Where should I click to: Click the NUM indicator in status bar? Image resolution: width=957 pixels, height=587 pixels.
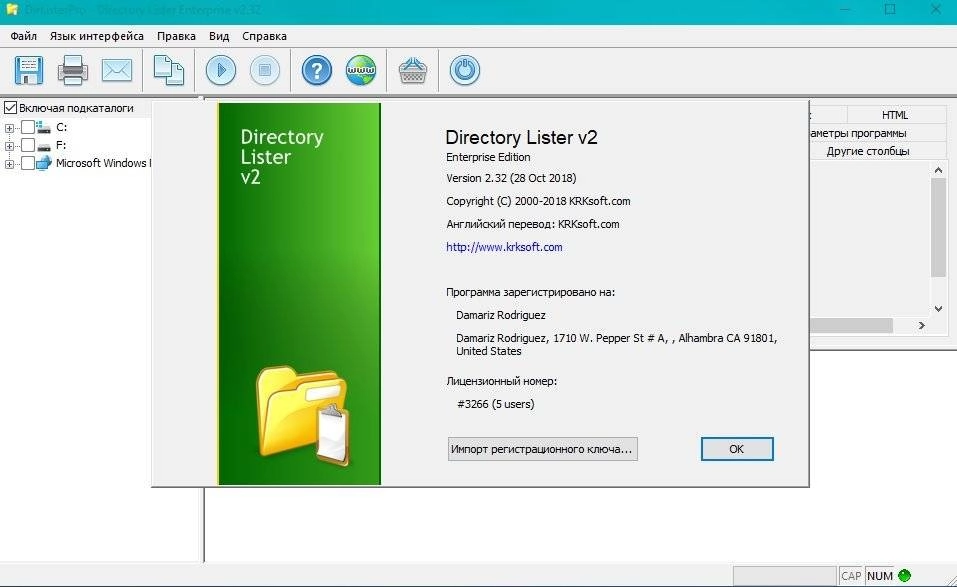click(x=879, y=576)
